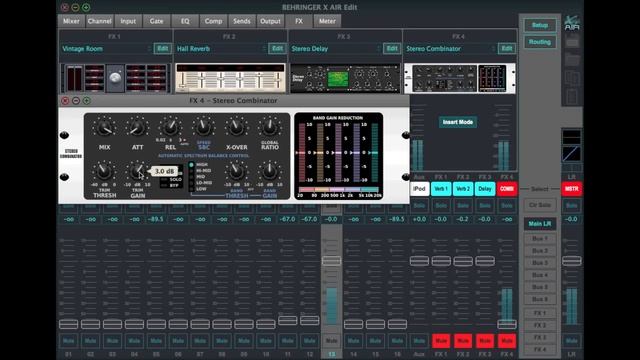Click the Clr Solo button
The height and width of the screenshot is (360, 640).
[x=540, y=205]
